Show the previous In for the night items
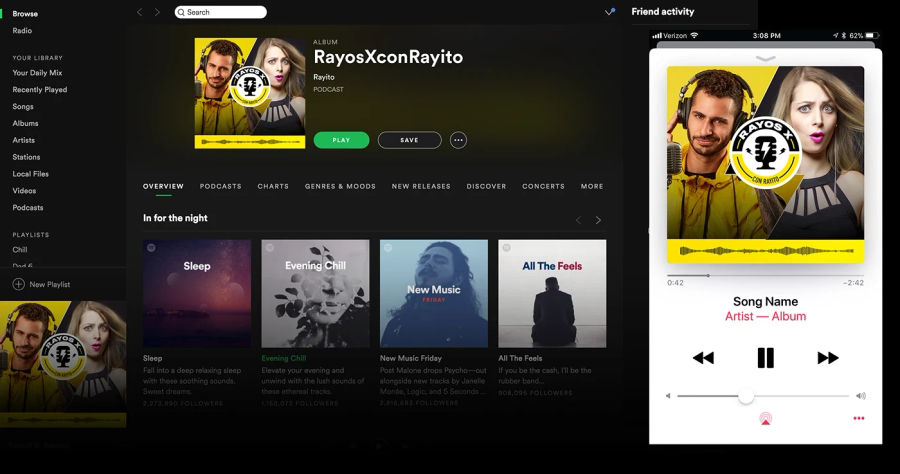This screenshot has width=900, height=474. [x=579, y=220]
